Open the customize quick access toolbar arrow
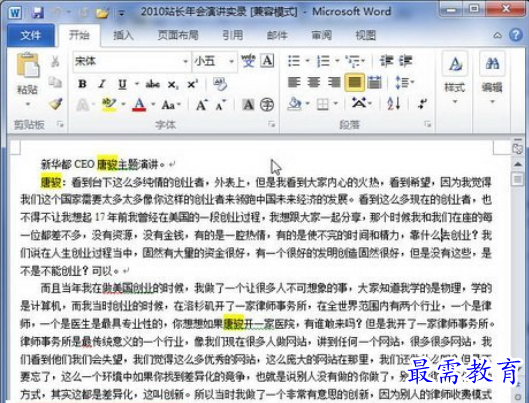529x403 pixels. (x=121, y=14)
